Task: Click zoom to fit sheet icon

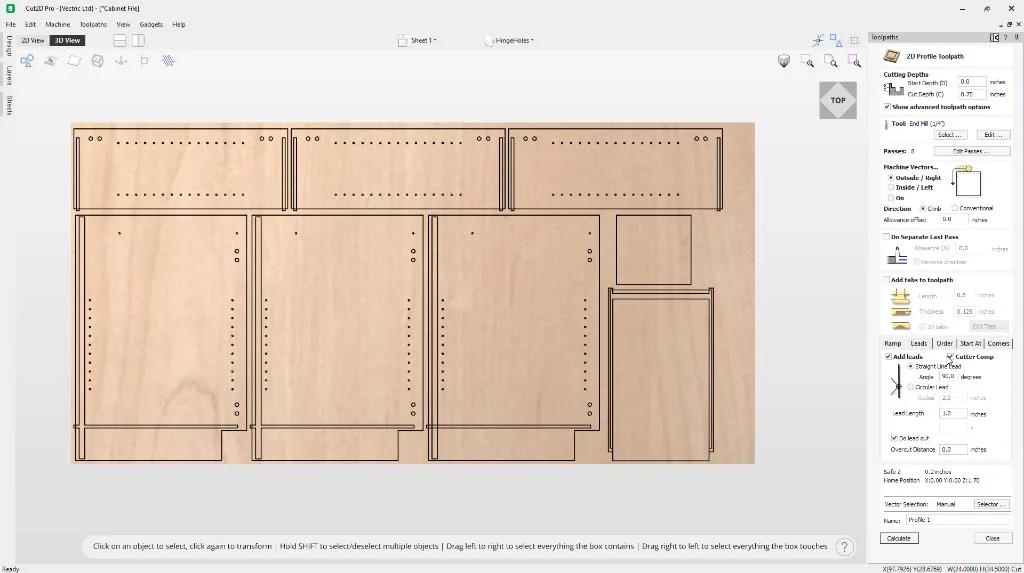Action: click(831, 61)
